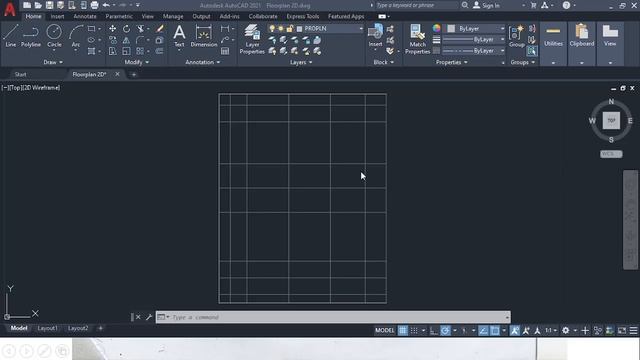Expand the Layers panel
Image resolution: width=640 pixels, height=360 pixels.
click(x=301, y=62)
